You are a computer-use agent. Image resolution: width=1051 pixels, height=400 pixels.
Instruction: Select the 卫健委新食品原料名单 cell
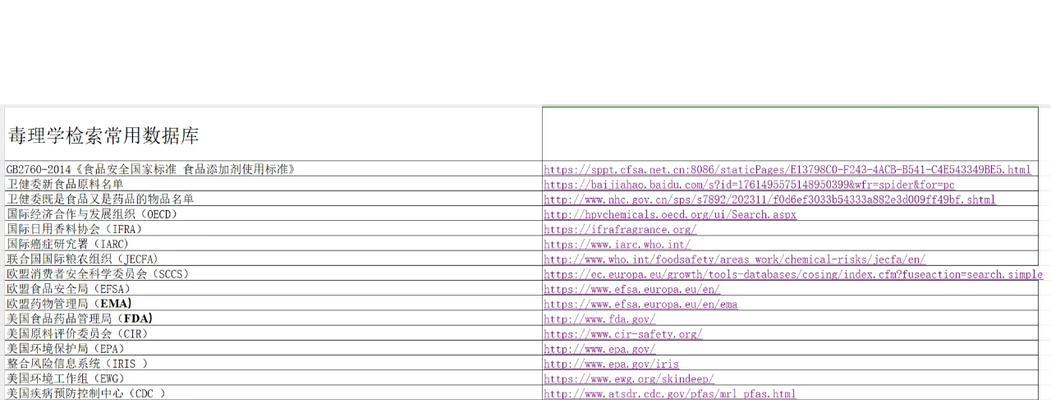coord(273,184)
